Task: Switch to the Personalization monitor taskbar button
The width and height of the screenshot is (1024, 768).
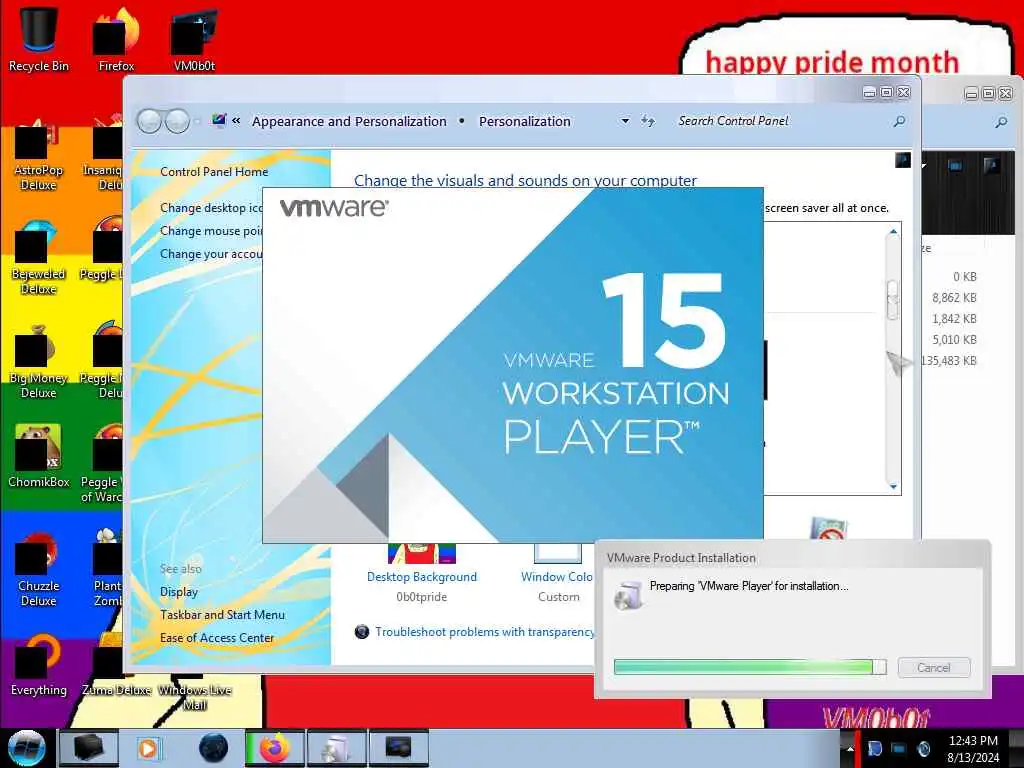Action: (x=398, y=748)
